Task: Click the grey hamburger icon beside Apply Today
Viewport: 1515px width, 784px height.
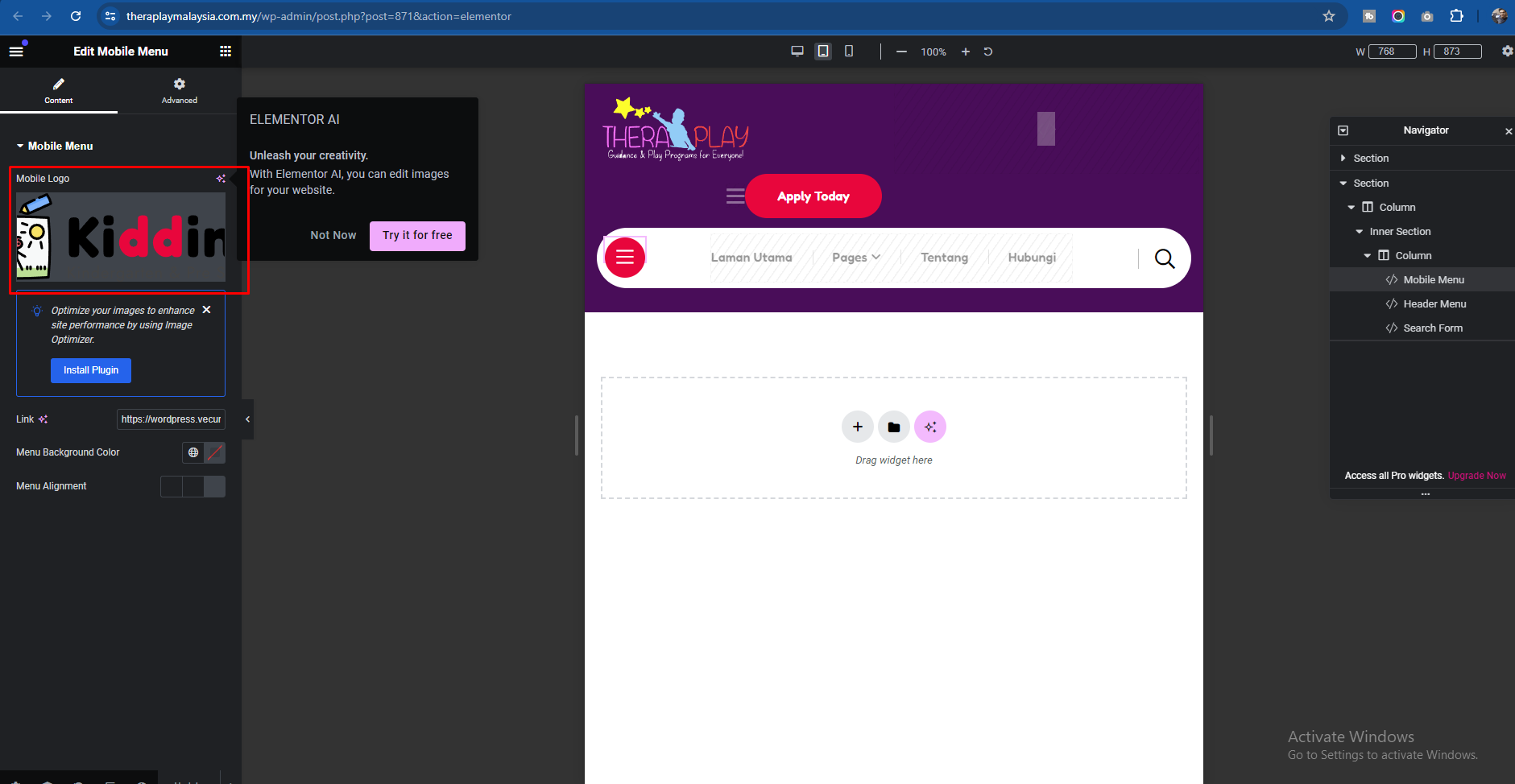Action: [x=735, y=196]
